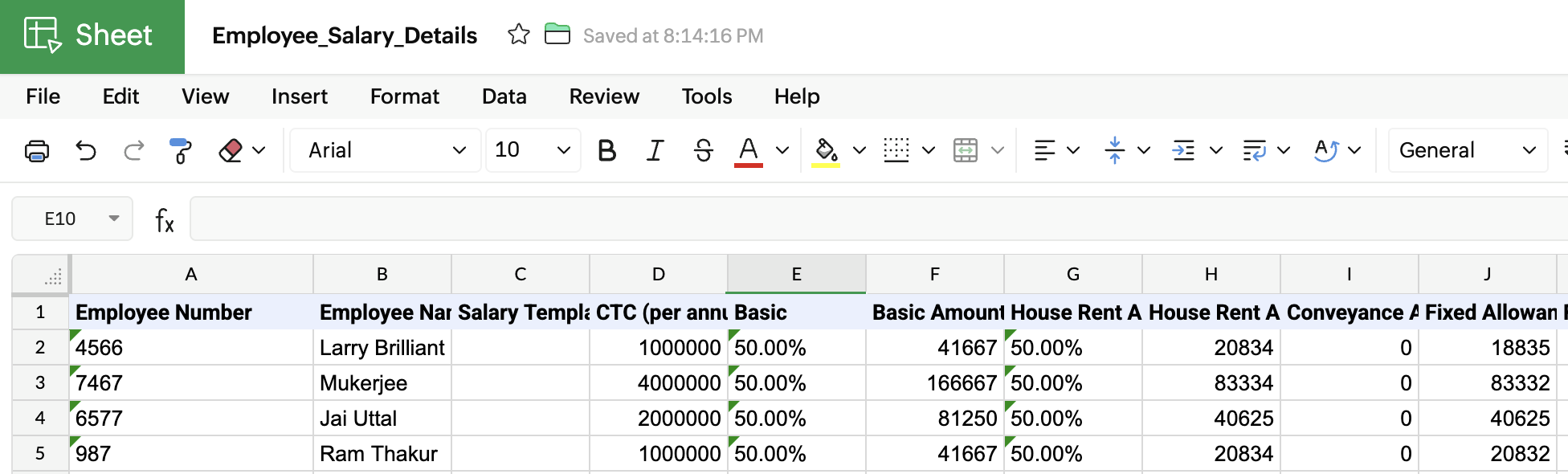Click the clear formatting eraser icon
The width and height of the screenshot is (1568, 474).
coord(231,150)
